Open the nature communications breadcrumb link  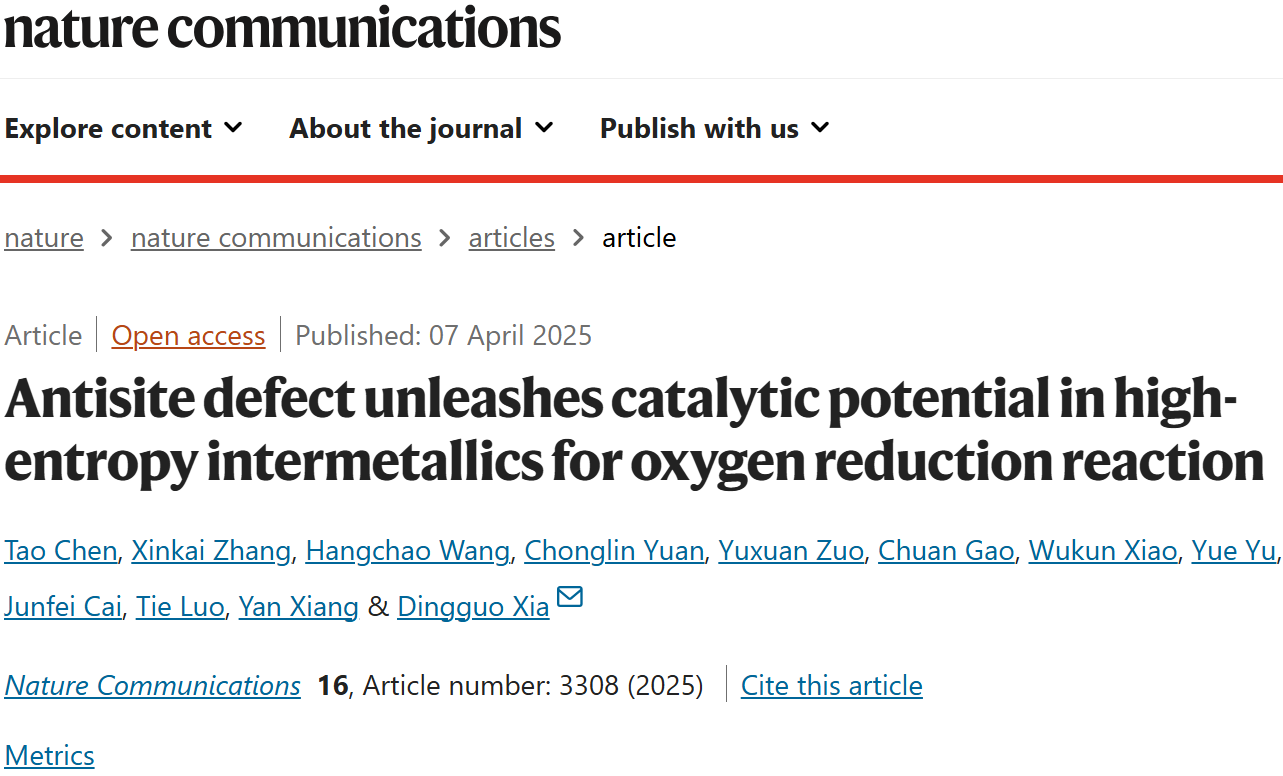[x=276, y=238]
